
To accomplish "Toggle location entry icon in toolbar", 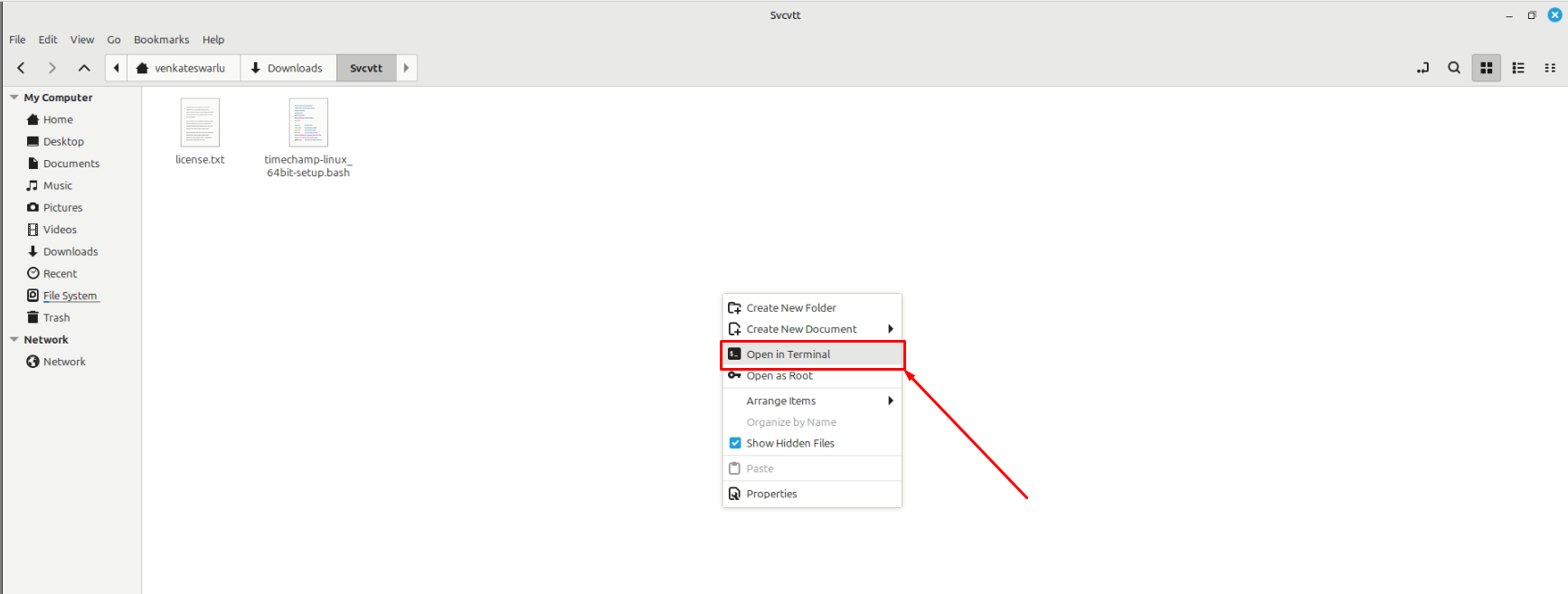I will pyautogui.click(x=1422, y=68).
